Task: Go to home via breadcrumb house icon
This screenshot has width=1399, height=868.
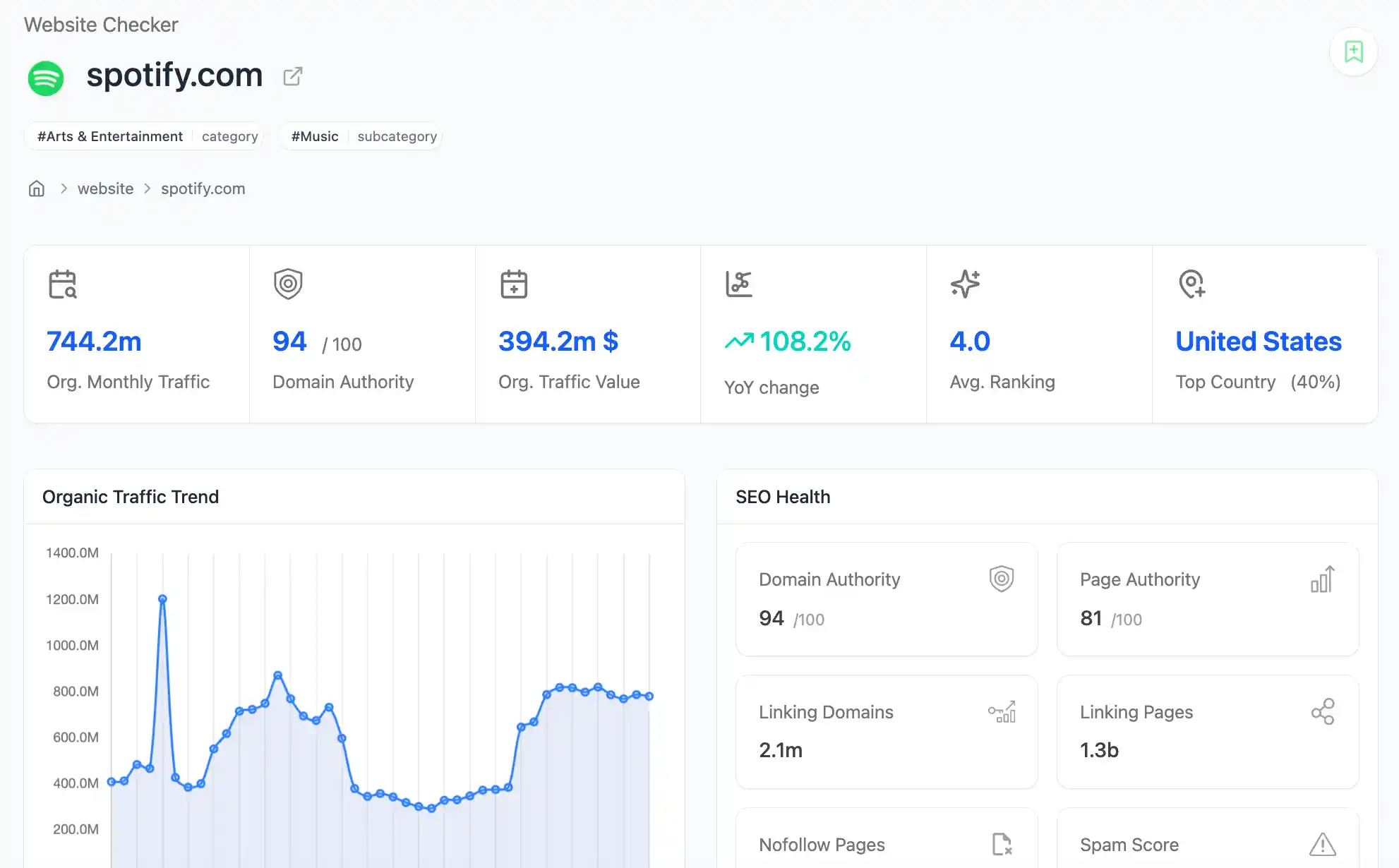Action: click(x=37, y=188)
